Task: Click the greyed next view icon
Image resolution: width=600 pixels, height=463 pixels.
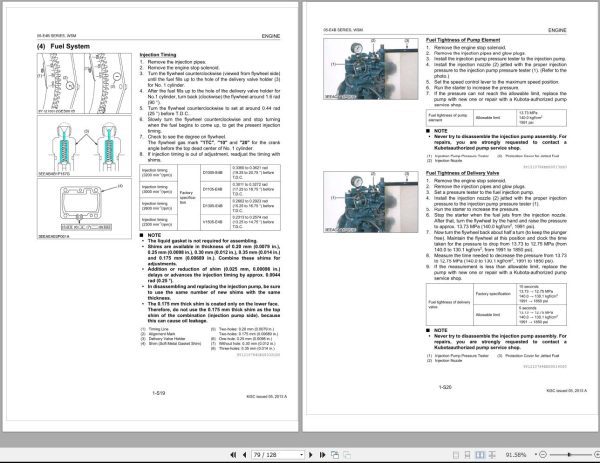Action: [x=347, y=455]
